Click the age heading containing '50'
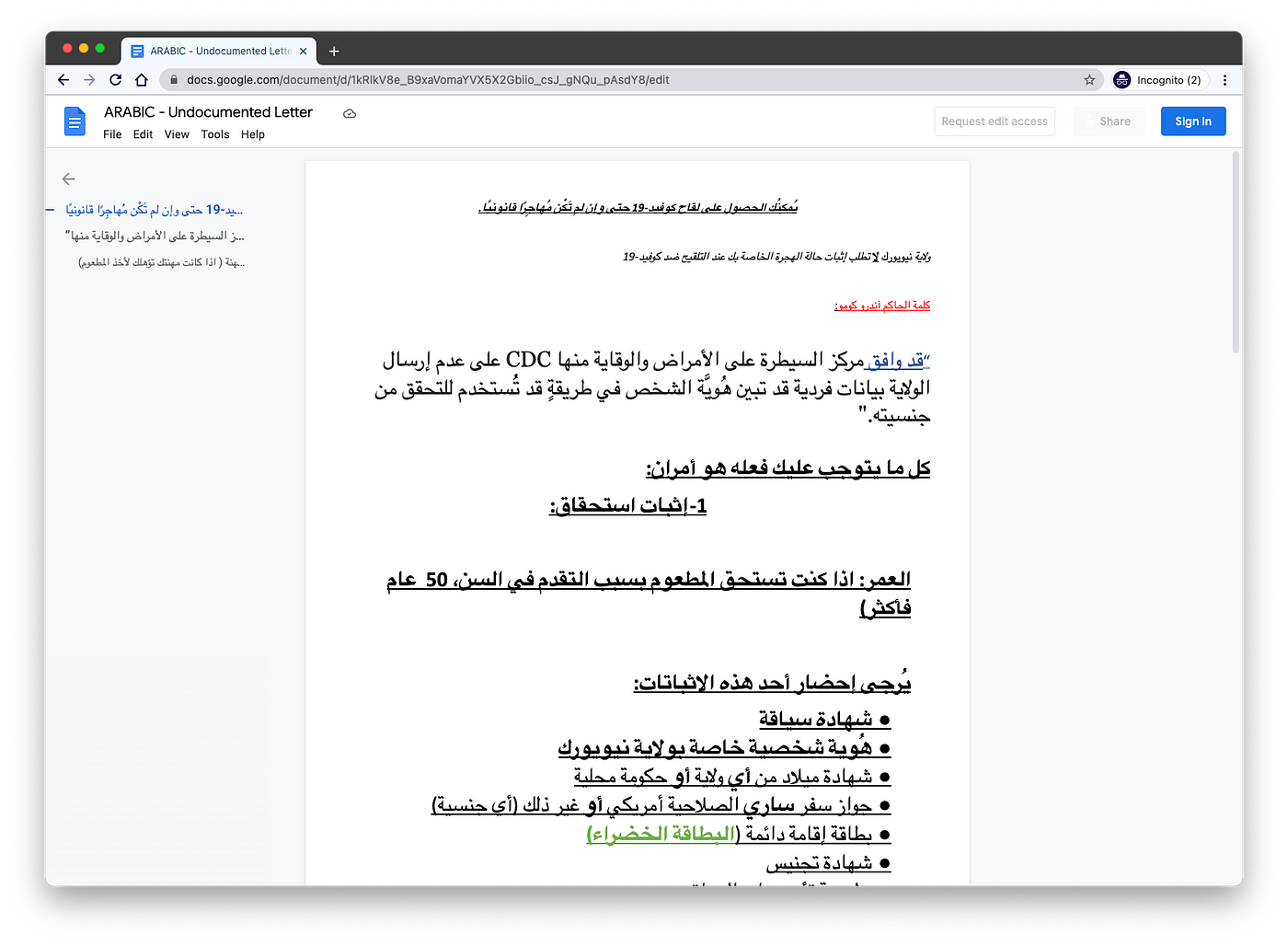 pos(649,593)
